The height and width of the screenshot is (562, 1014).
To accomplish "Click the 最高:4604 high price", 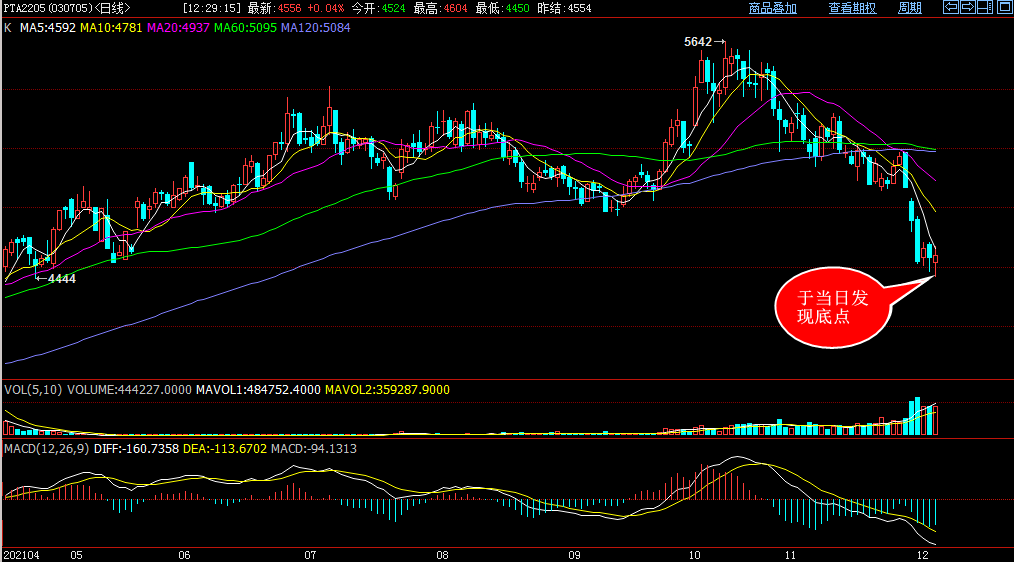I will pos(440,8).
